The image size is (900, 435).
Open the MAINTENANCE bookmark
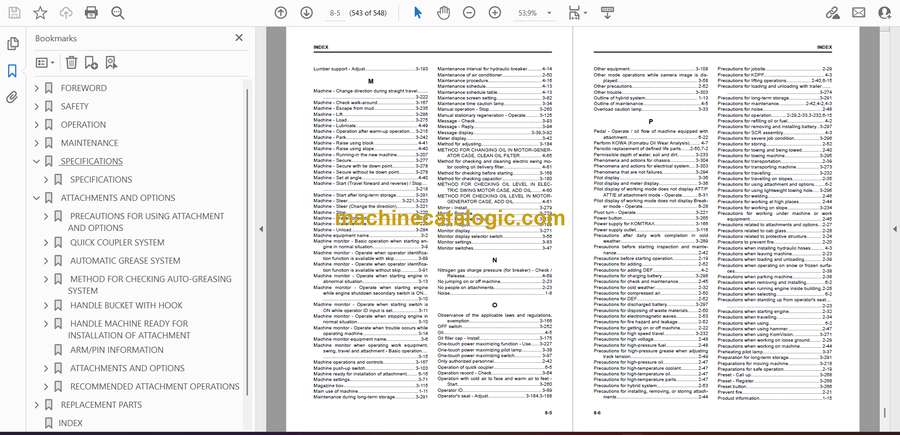[x=90, y=143]
